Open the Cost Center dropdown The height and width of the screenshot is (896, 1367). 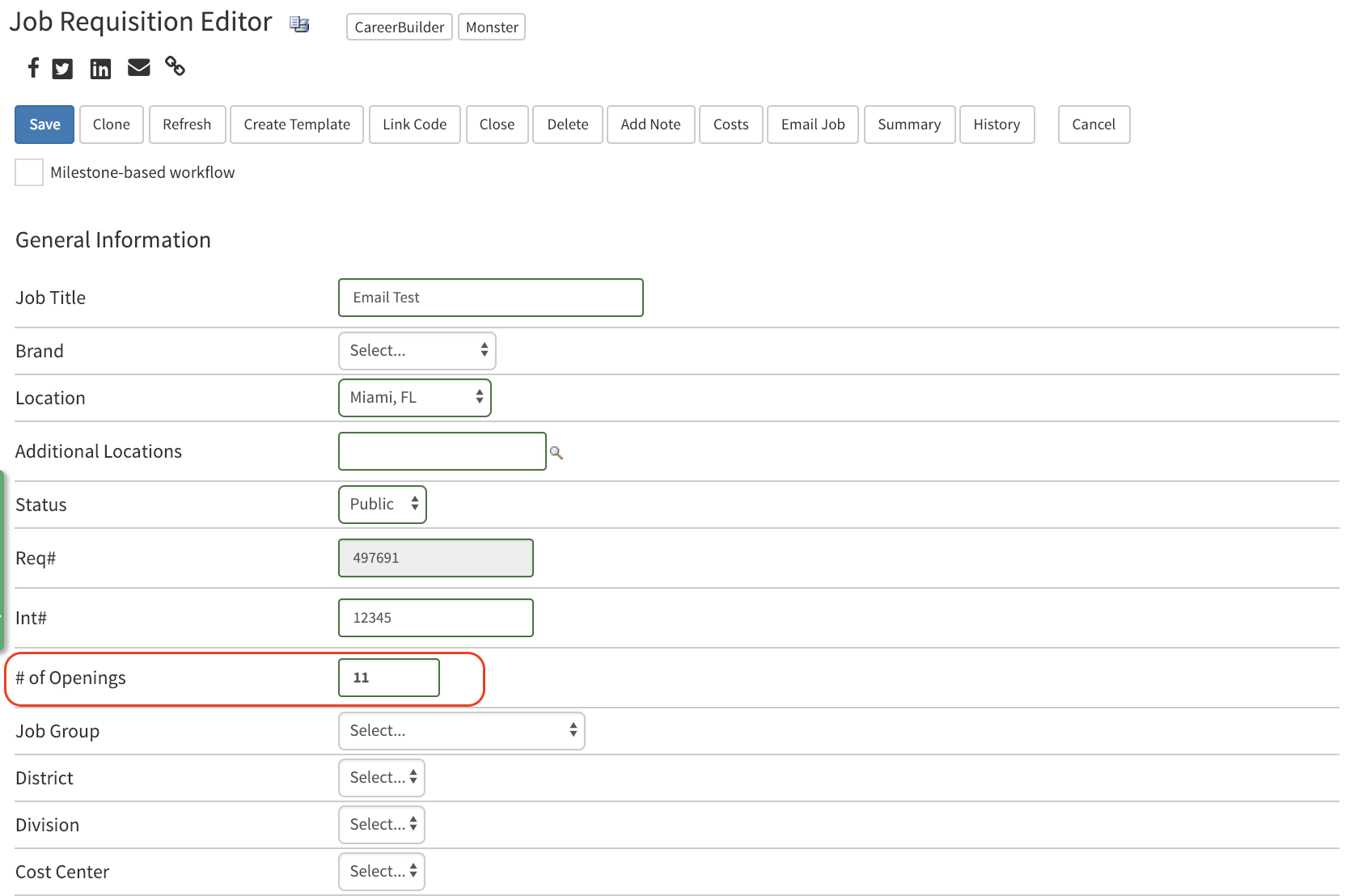click(x=381, y=871)
